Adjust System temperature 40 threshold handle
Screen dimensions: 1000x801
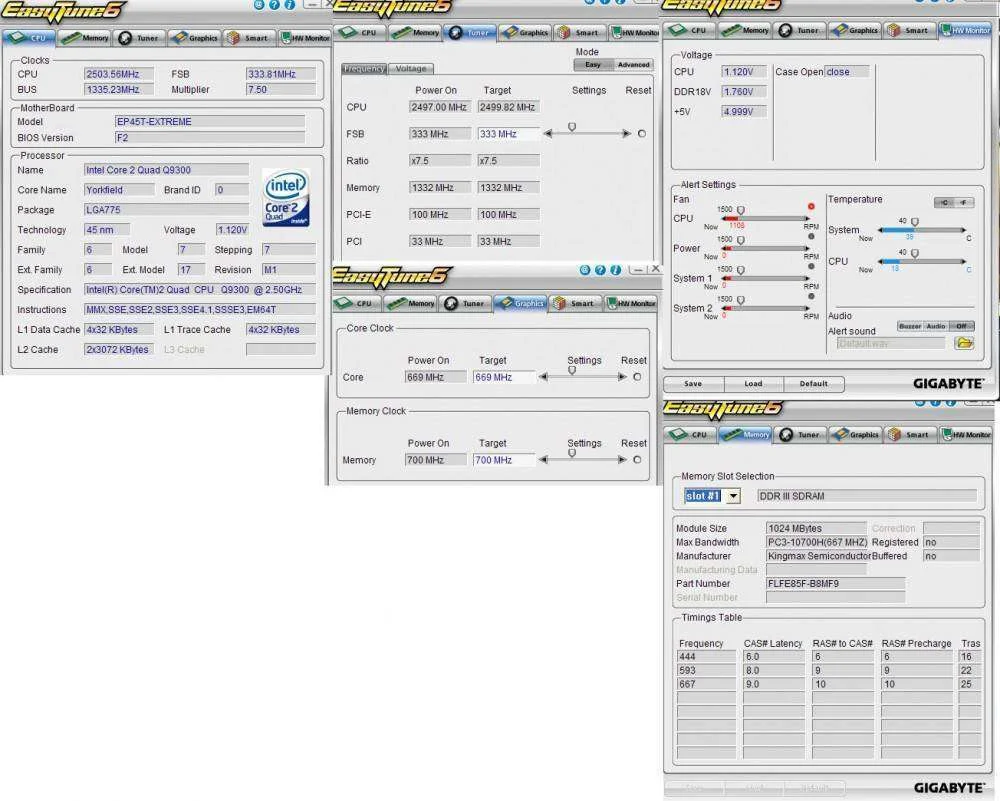[915, 221]
